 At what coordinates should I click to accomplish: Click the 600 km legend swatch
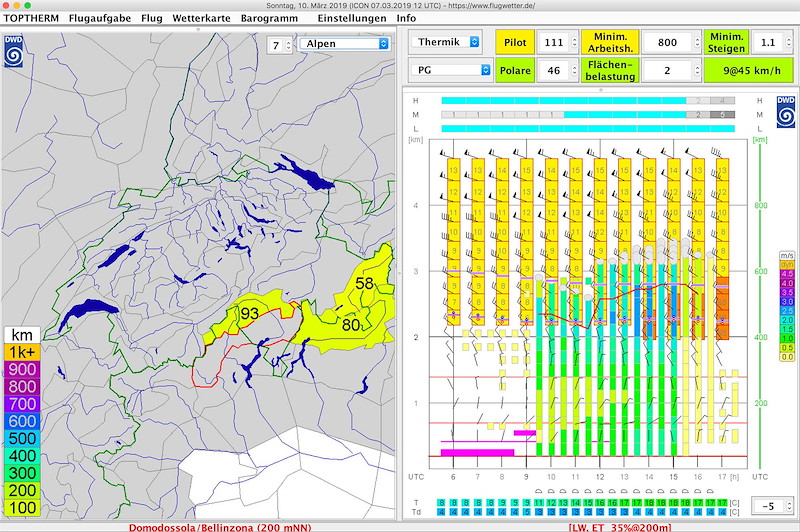coord(22,421)
